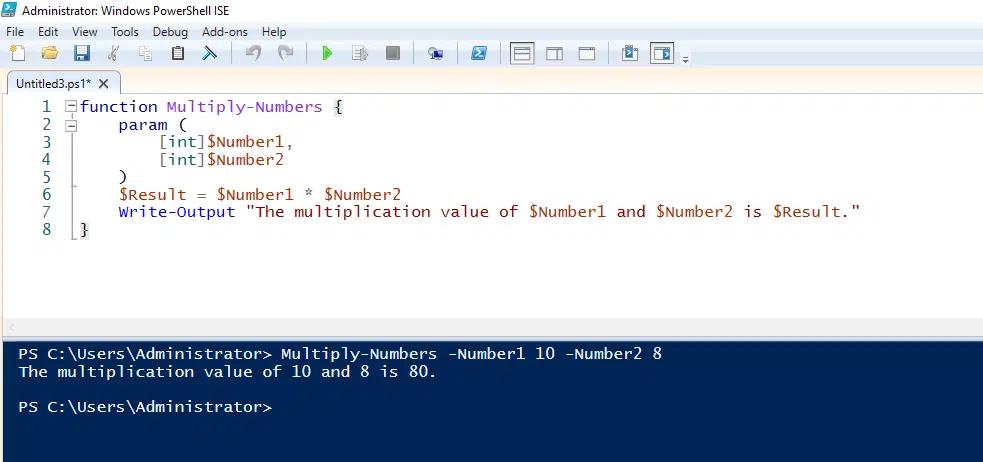Show script pane maximized layout

586,53
